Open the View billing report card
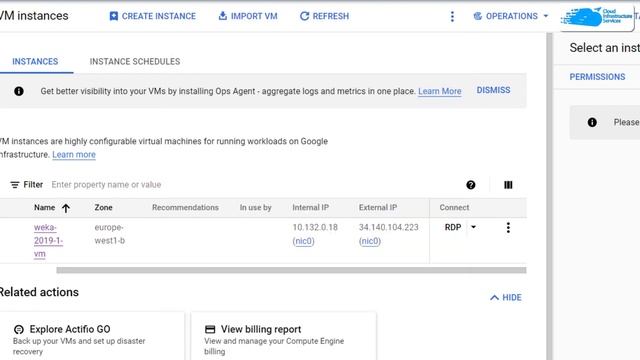 [284, 337]
